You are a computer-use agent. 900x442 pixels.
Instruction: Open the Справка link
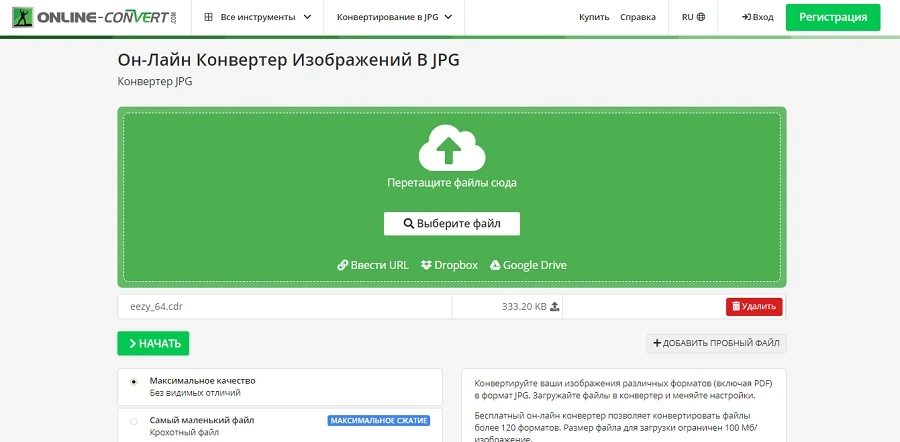coord(638,17)
